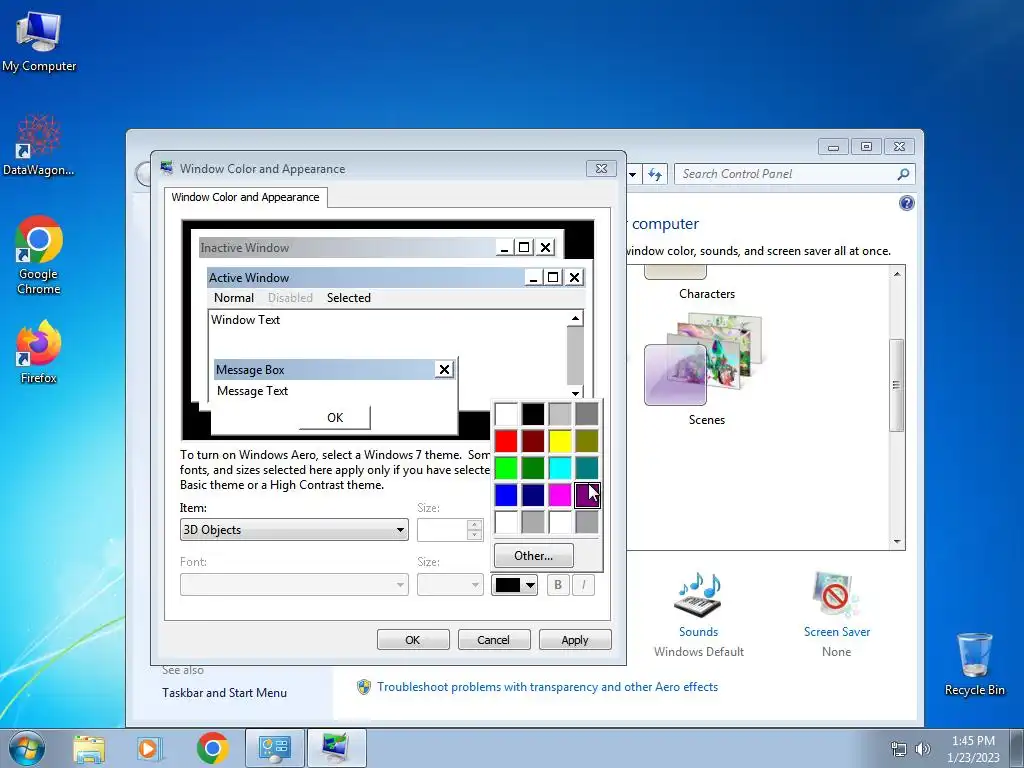Switch to Personalization taskbar button
Image resolution: width=1024 pixels, height=768 pixels.
tap(336, 748)
